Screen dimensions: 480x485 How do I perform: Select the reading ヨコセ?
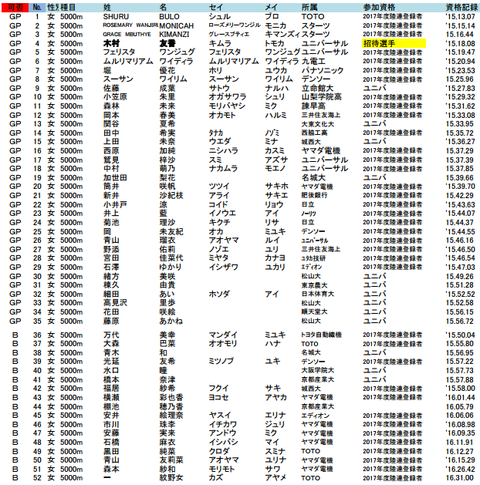219,397
